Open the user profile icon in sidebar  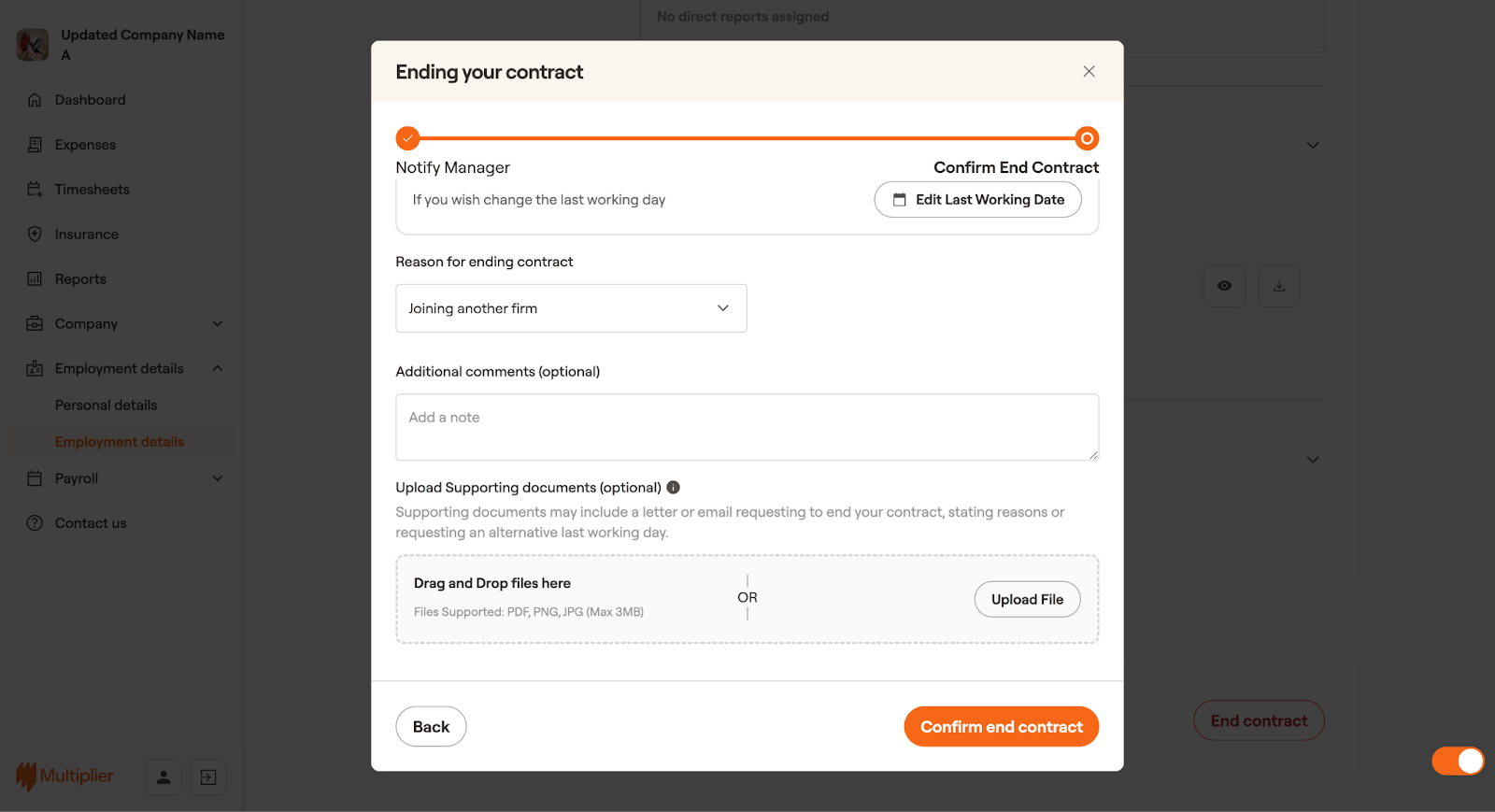(164, 777)
